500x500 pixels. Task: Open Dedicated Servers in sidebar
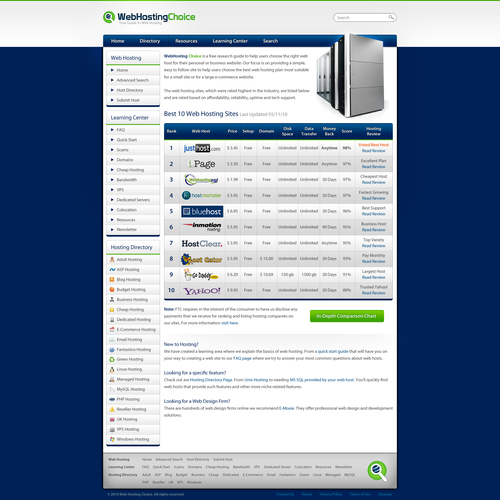(x=133, y=200)
